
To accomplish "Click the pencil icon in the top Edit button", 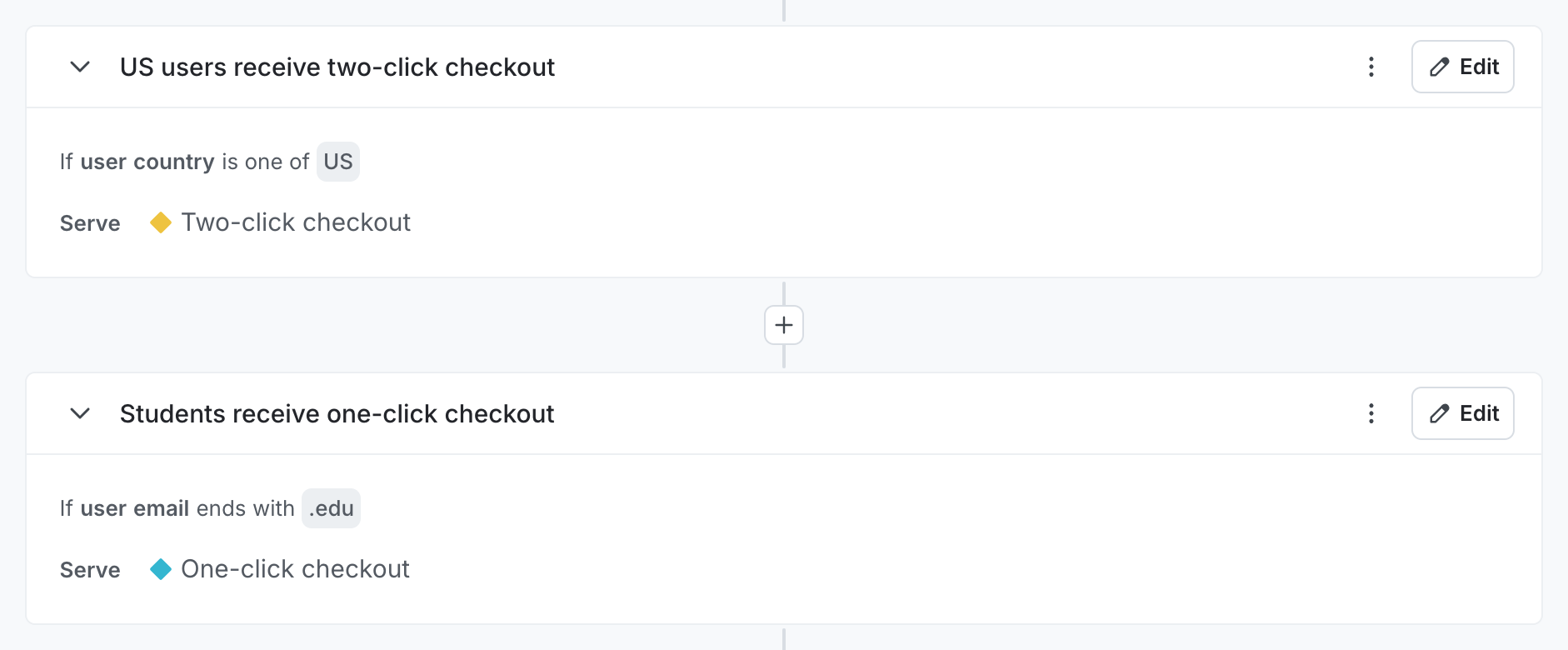I will point(1440,67).
